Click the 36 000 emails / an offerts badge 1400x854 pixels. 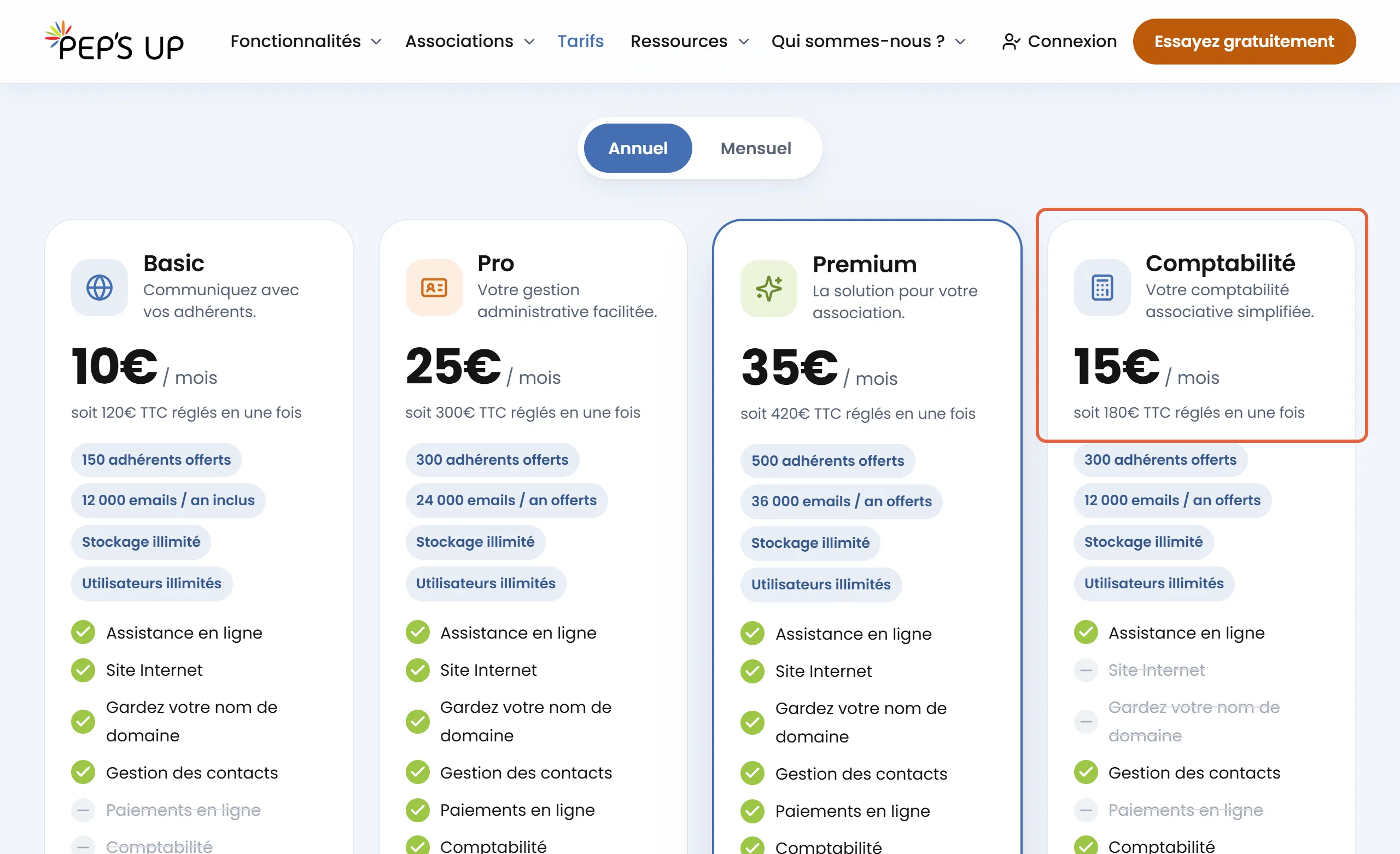click(841, 501)
